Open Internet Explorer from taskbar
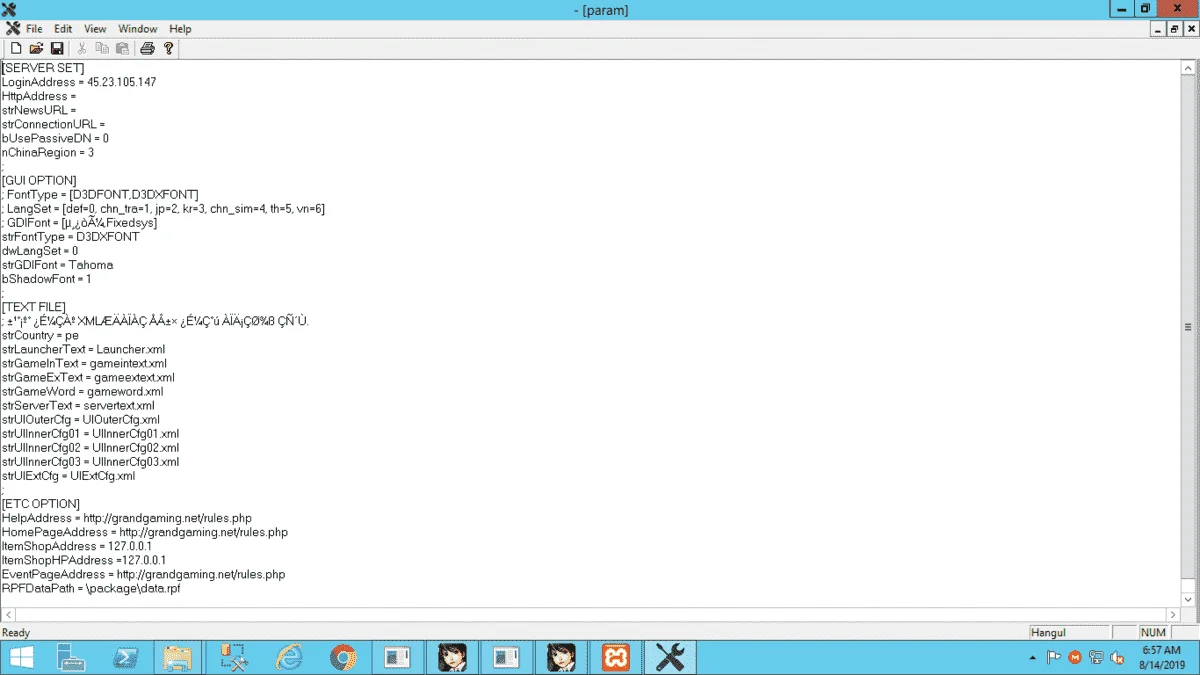1200x675 pixels. point(290,657)
